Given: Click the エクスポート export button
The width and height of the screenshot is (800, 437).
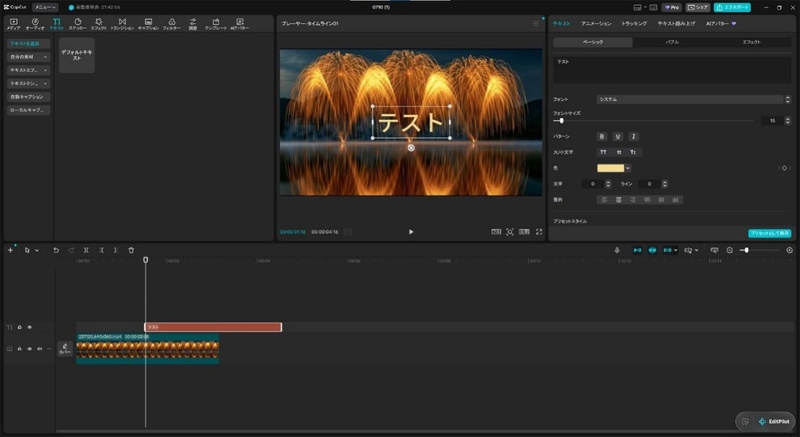Looking at the screenshot, I should coord(732,8).
